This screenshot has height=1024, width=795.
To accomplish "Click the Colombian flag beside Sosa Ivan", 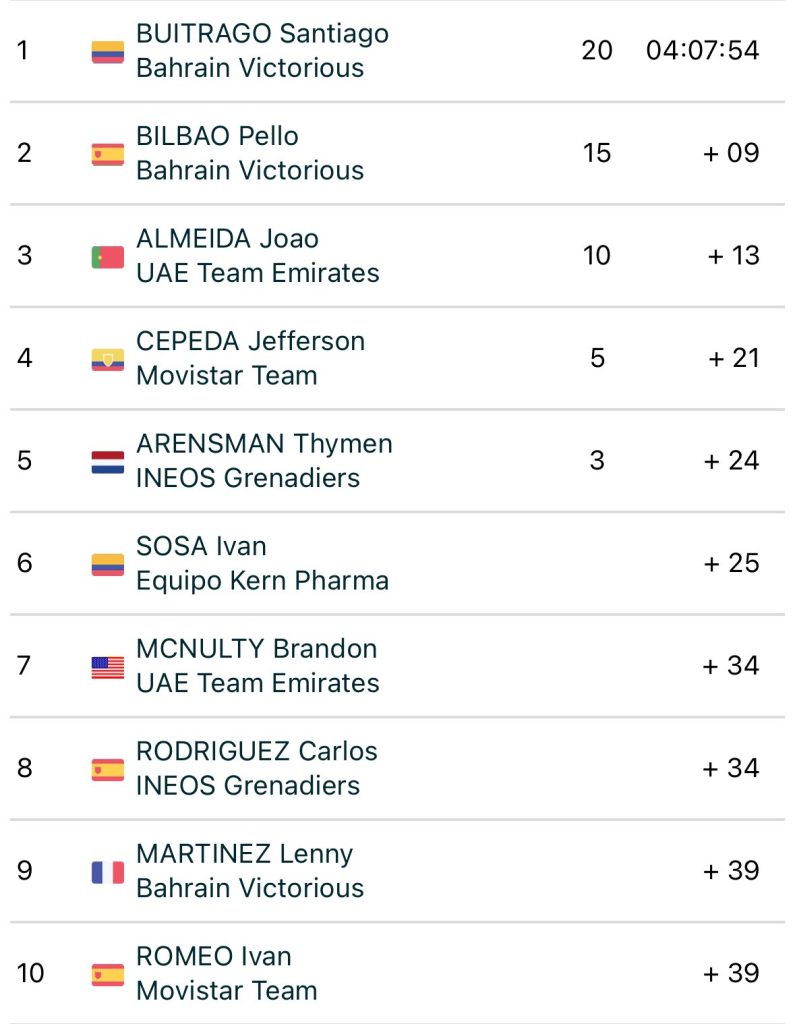I will [107, 564].
